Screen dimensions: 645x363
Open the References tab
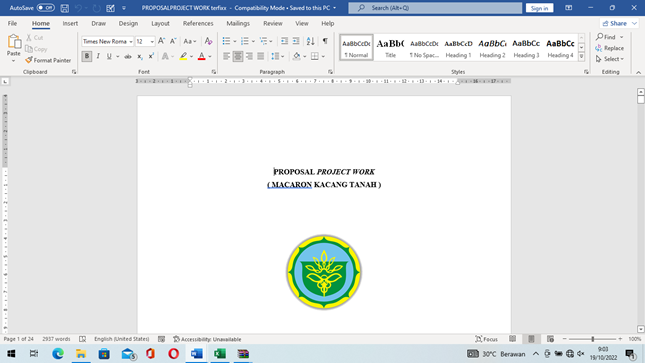point(198,23)
